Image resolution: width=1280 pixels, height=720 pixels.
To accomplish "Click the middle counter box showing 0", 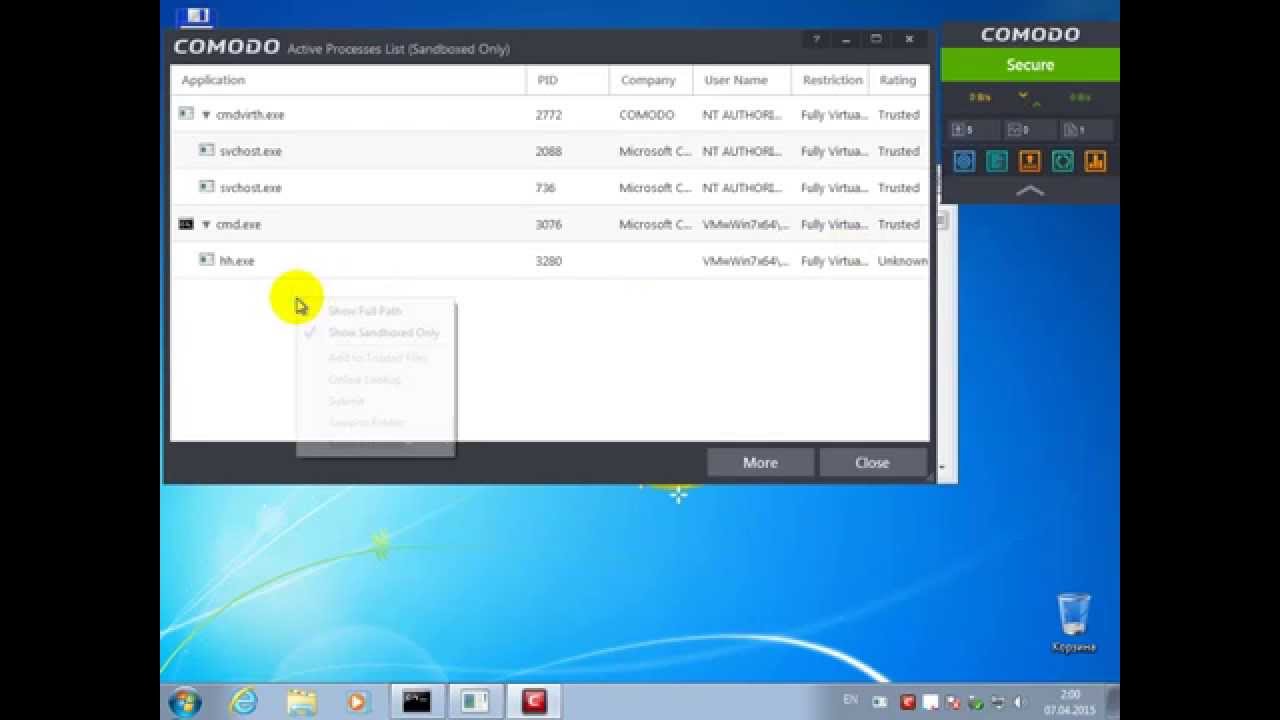I will point(1030,130).
